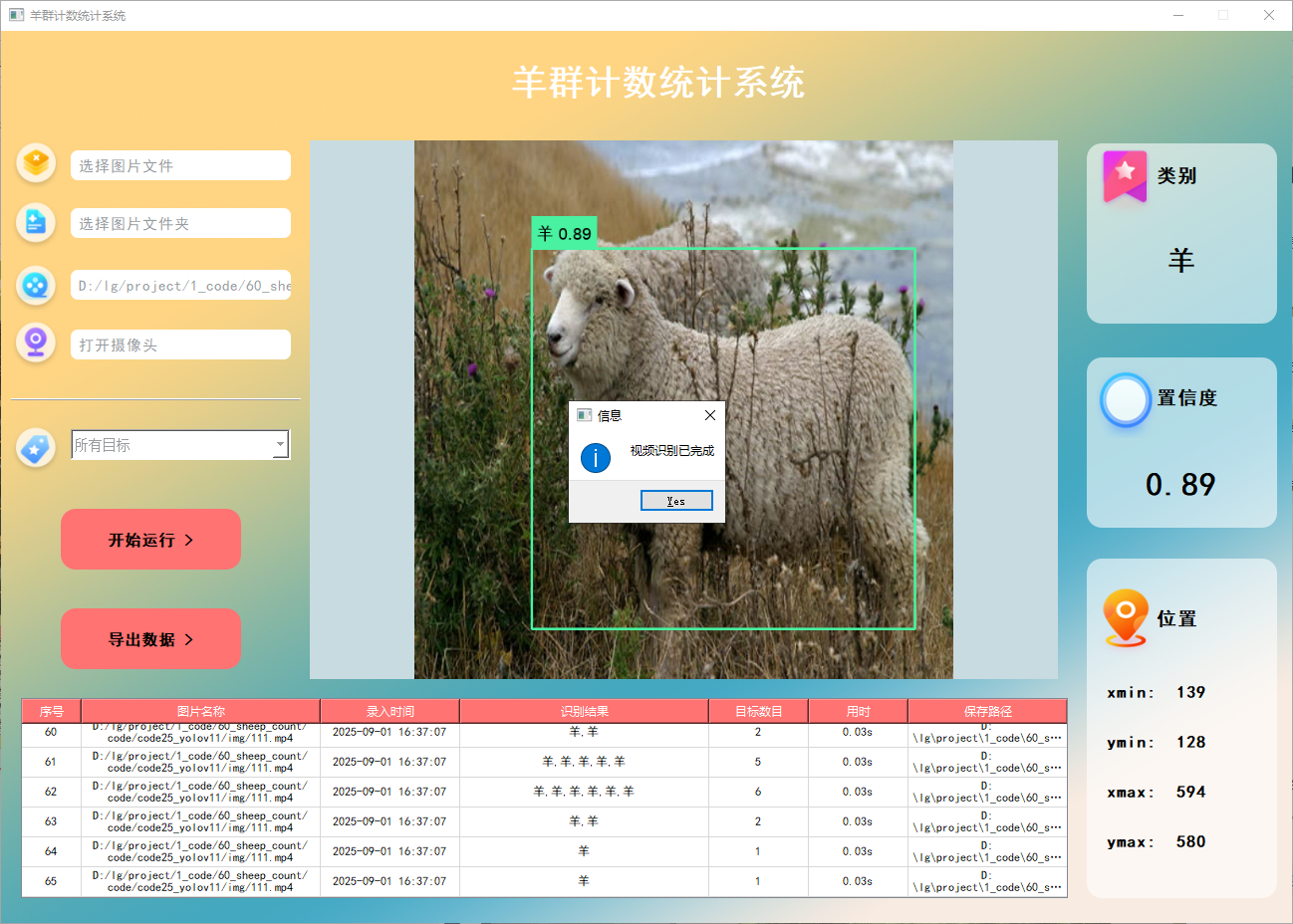Click the 图片名称 column header
Image resolution: width=1293 pixels, height=924 pixels.
click(200, 711)
